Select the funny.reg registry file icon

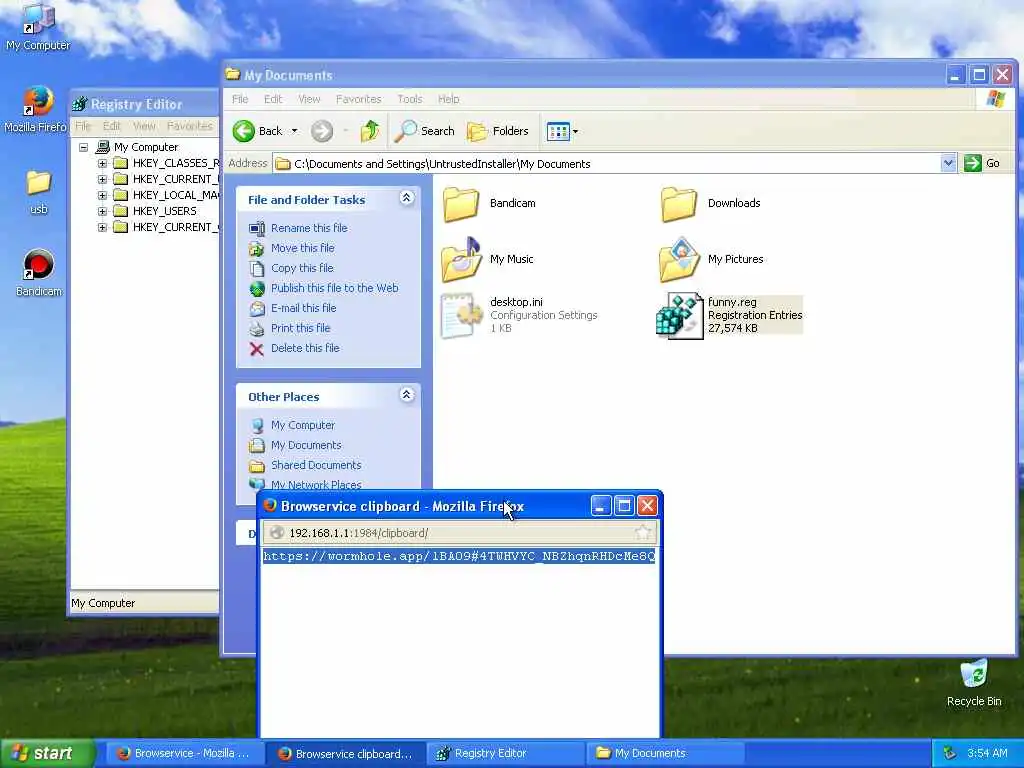679,315
